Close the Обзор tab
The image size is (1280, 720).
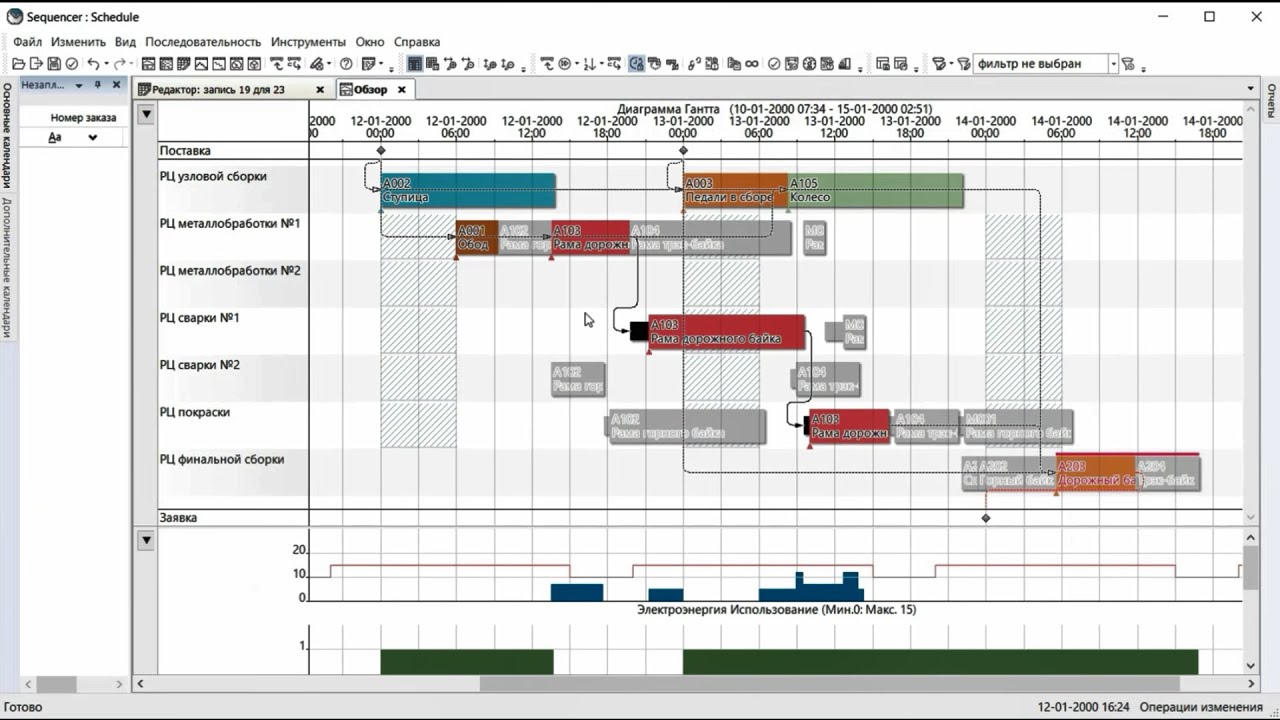(401, 89)
